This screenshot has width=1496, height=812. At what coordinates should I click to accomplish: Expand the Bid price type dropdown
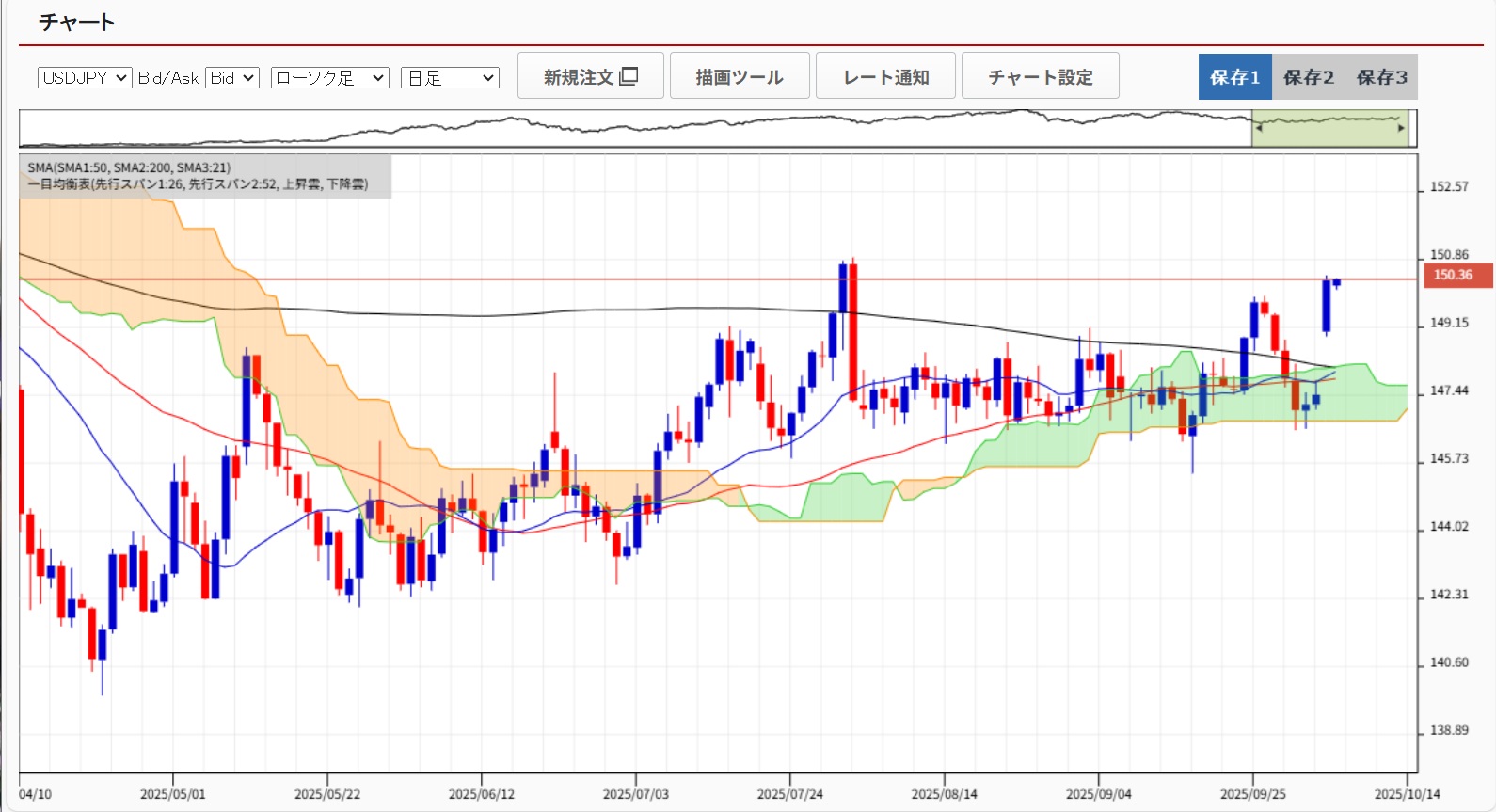[x=232, y=78]
